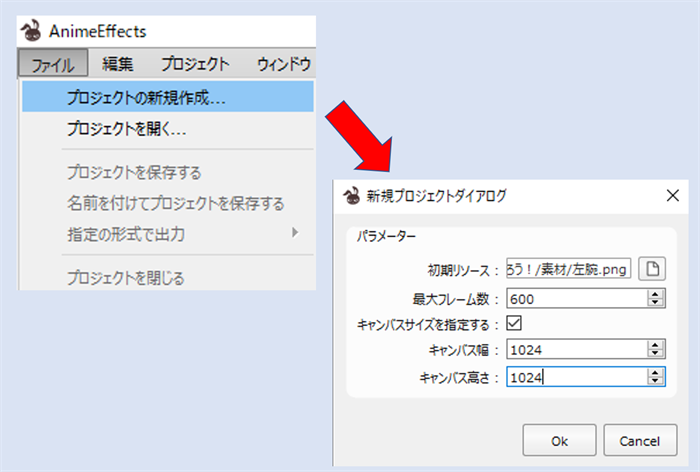
Task: Click the 初期リソース path field
Action: pyautogui.click(x=568, y=269)
